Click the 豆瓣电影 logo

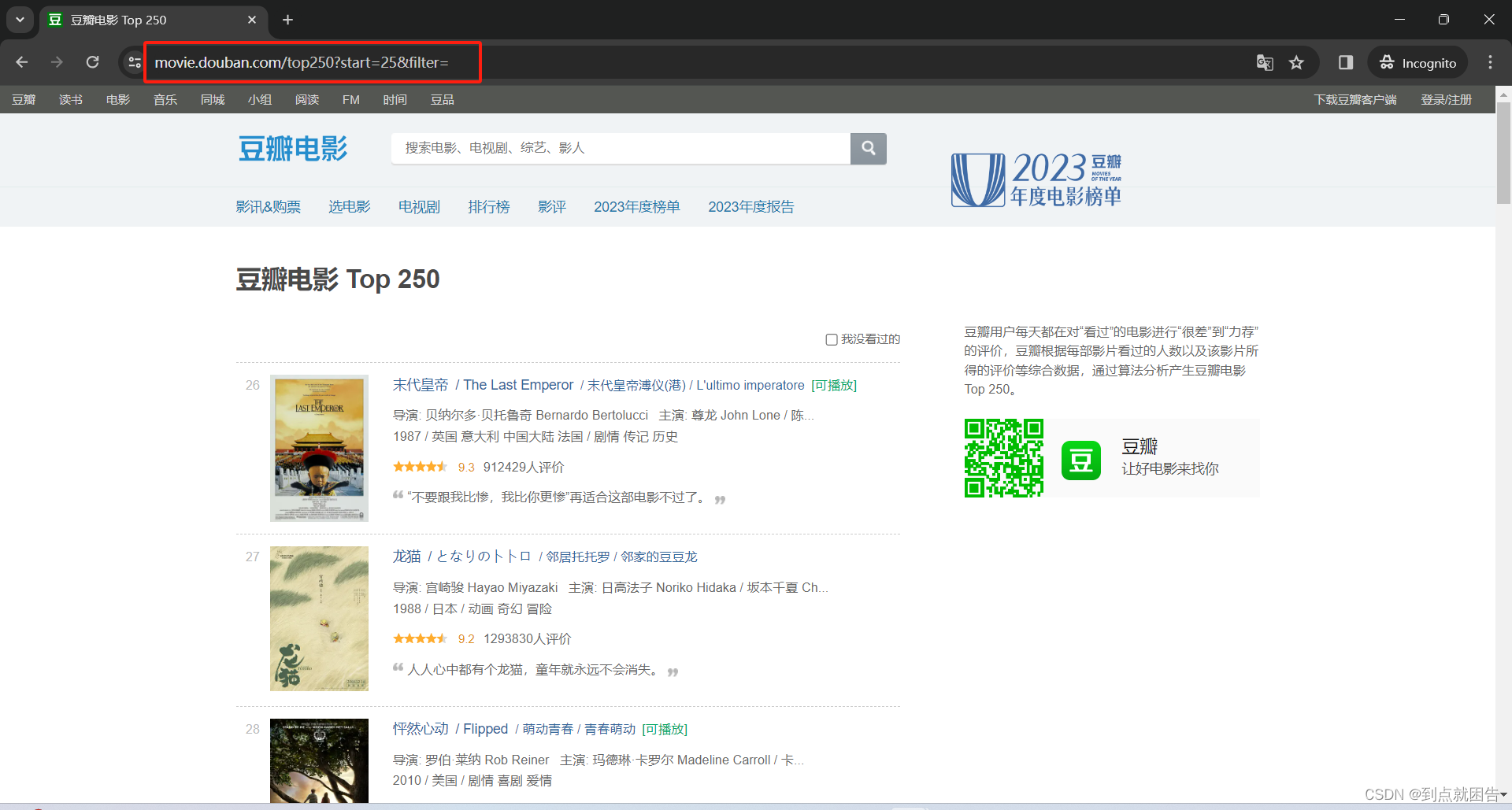coord(293,148)
